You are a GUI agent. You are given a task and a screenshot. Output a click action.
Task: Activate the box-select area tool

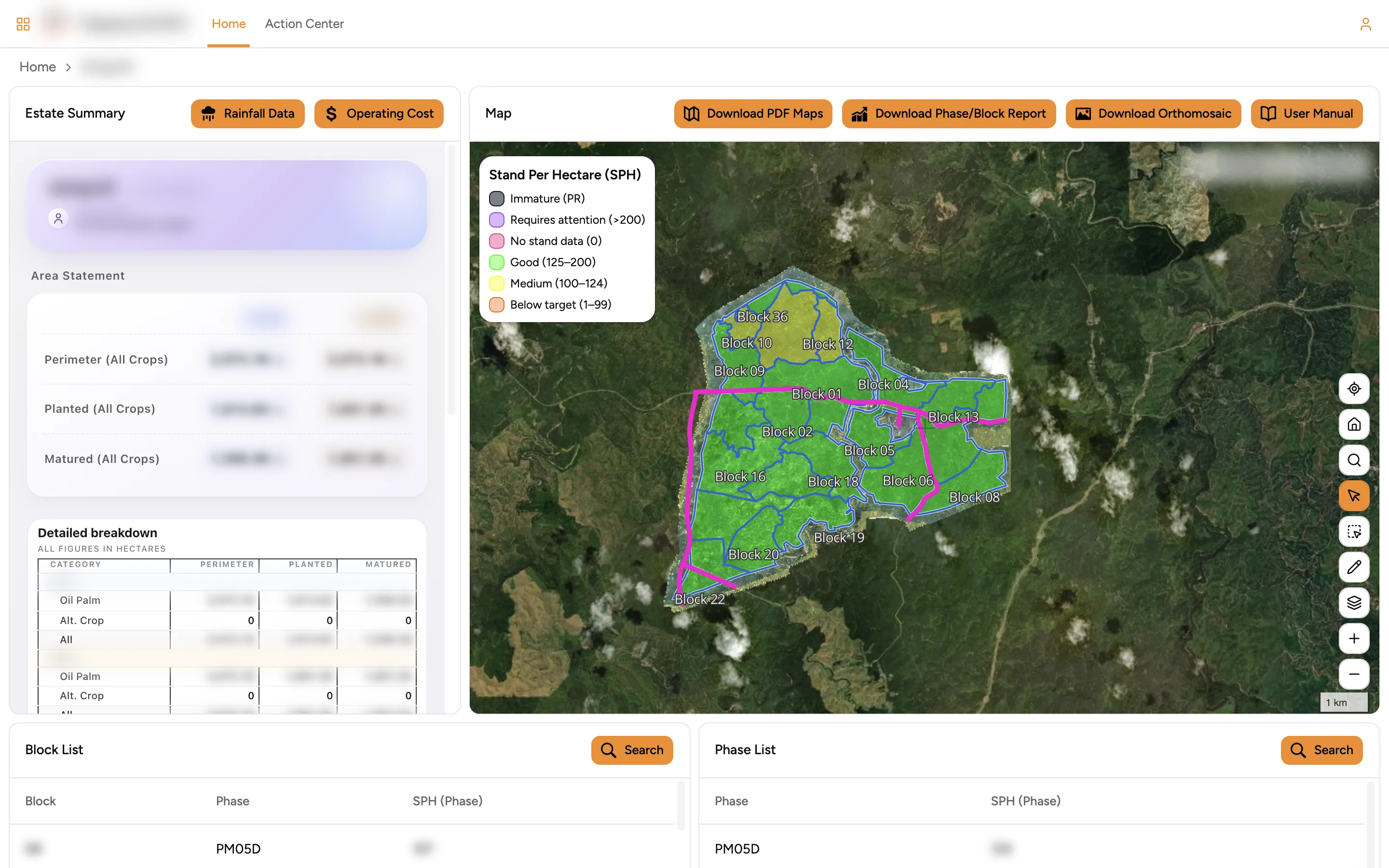tap(1353, 531)
